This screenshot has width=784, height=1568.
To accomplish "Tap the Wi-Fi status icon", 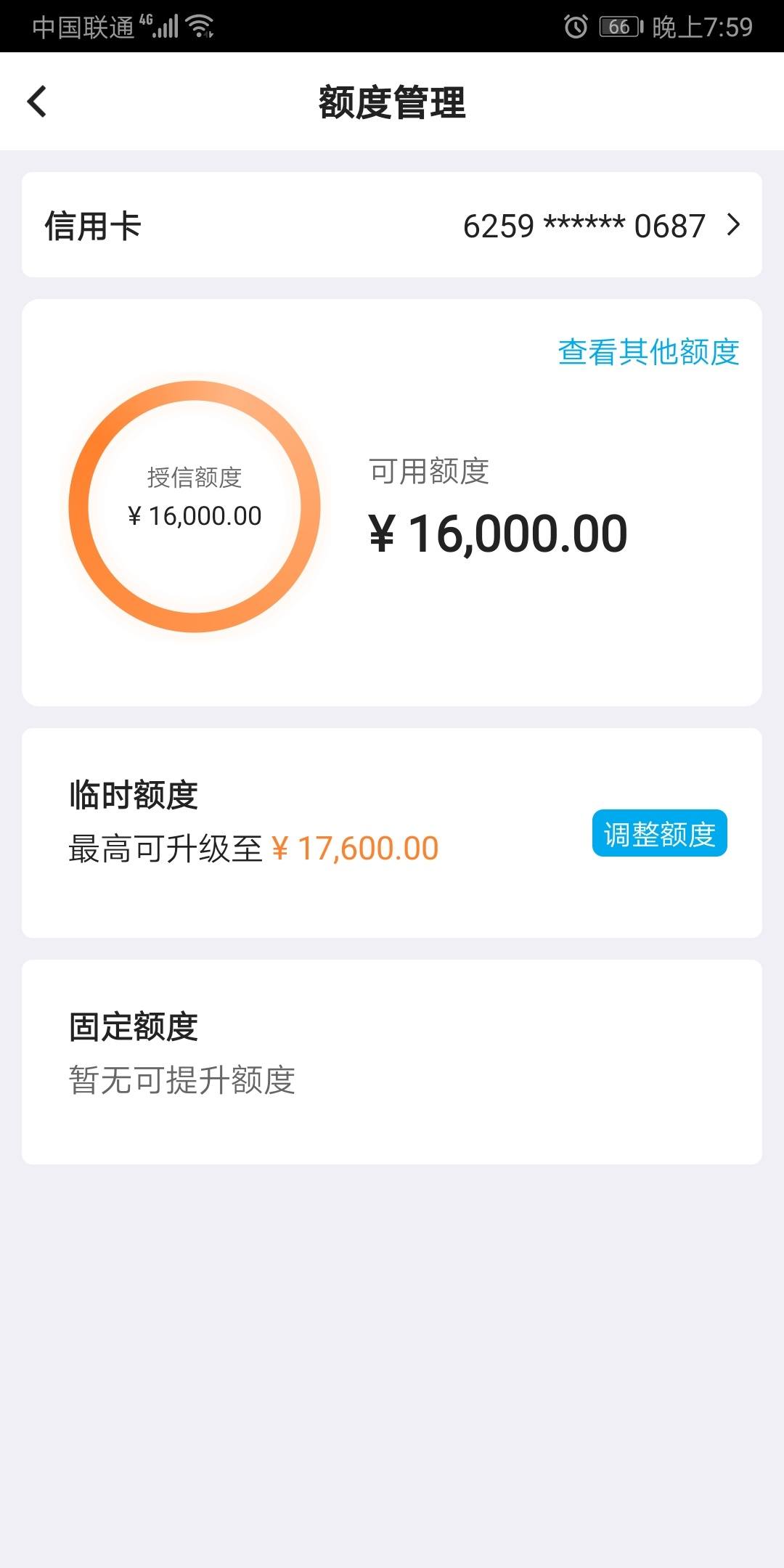I will [200, 27].
